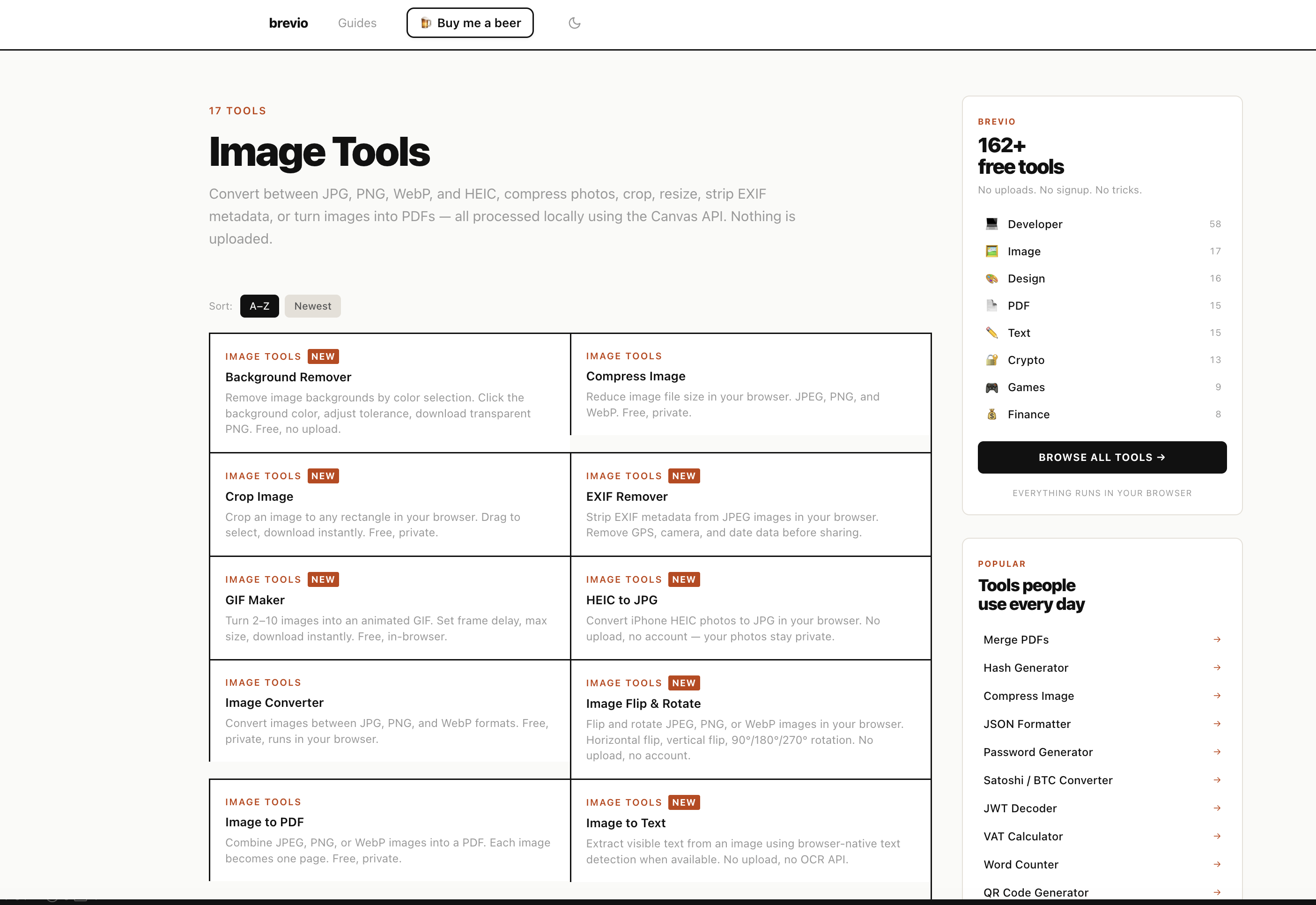Screen dimensions: 1316x905
Task: Open the PDF category
Action: tap(1102, 305)
